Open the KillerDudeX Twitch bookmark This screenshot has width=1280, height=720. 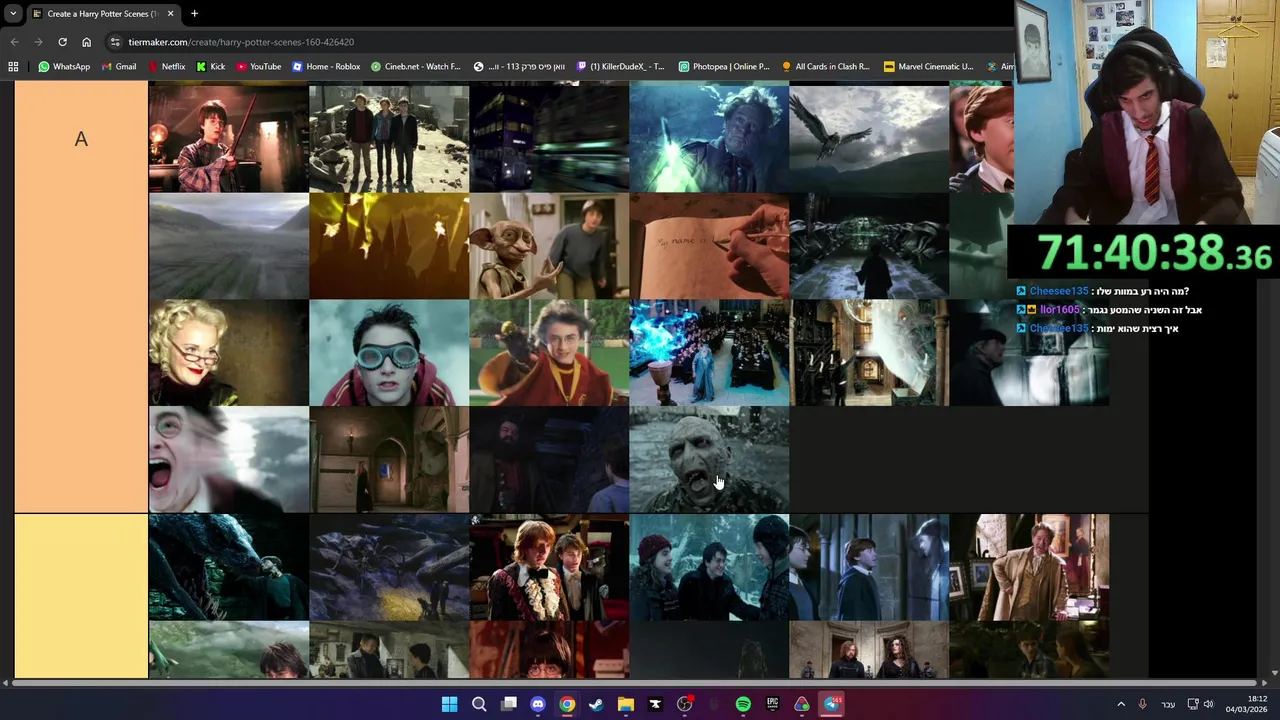[x=620, y=66]
